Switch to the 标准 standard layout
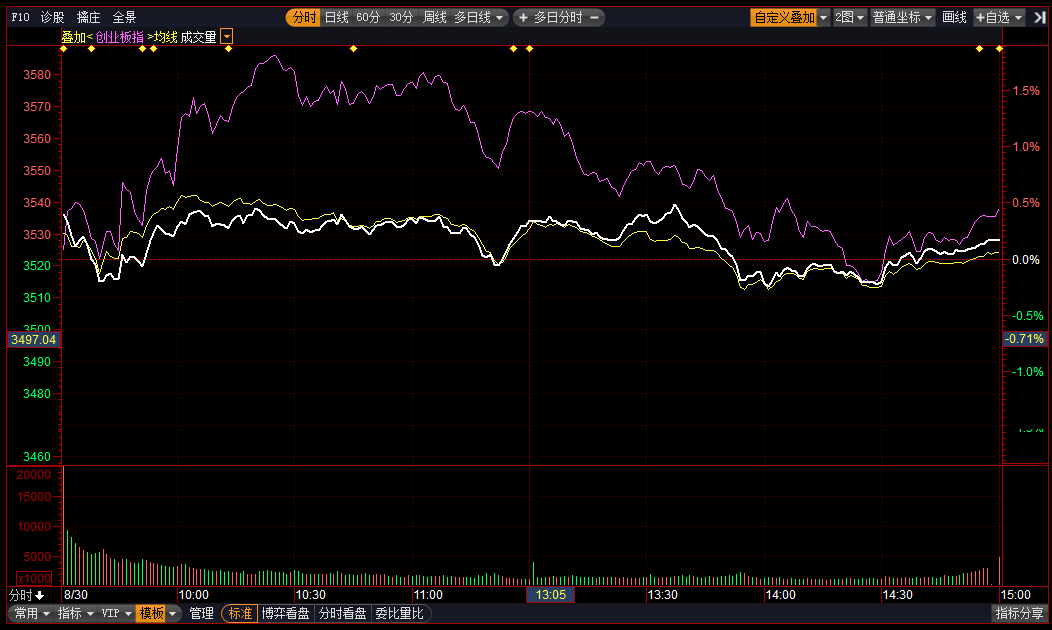Image resolution: width=1052 pixels, height=630 pixels. coord(240,614)
